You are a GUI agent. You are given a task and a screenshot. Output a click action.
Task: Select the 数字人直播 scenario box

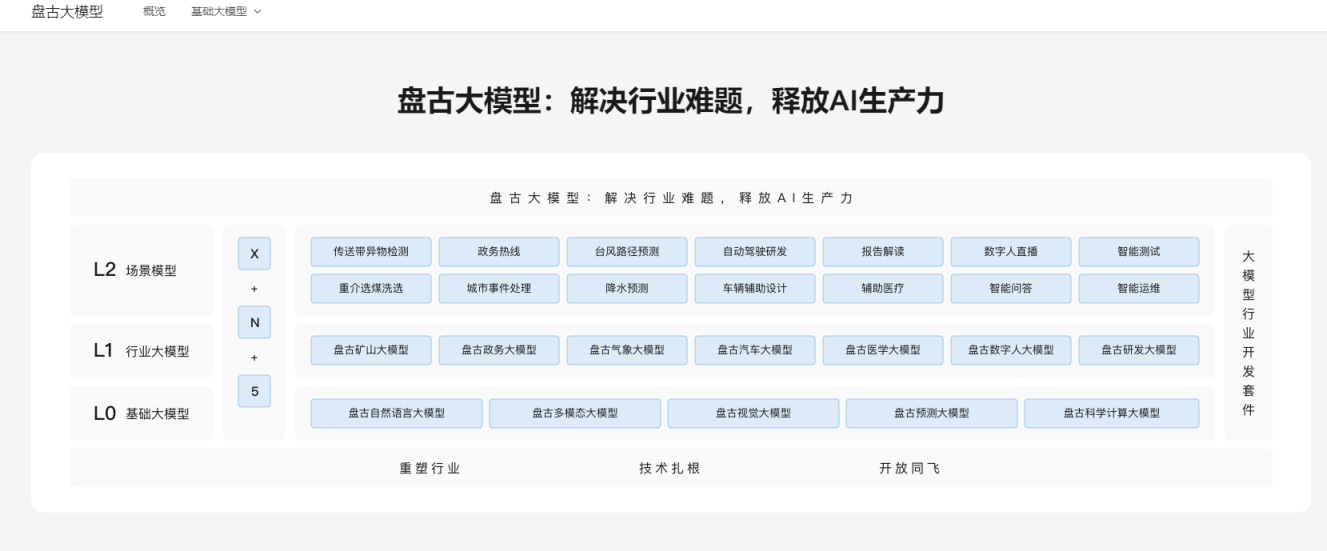pos(1011,252)
